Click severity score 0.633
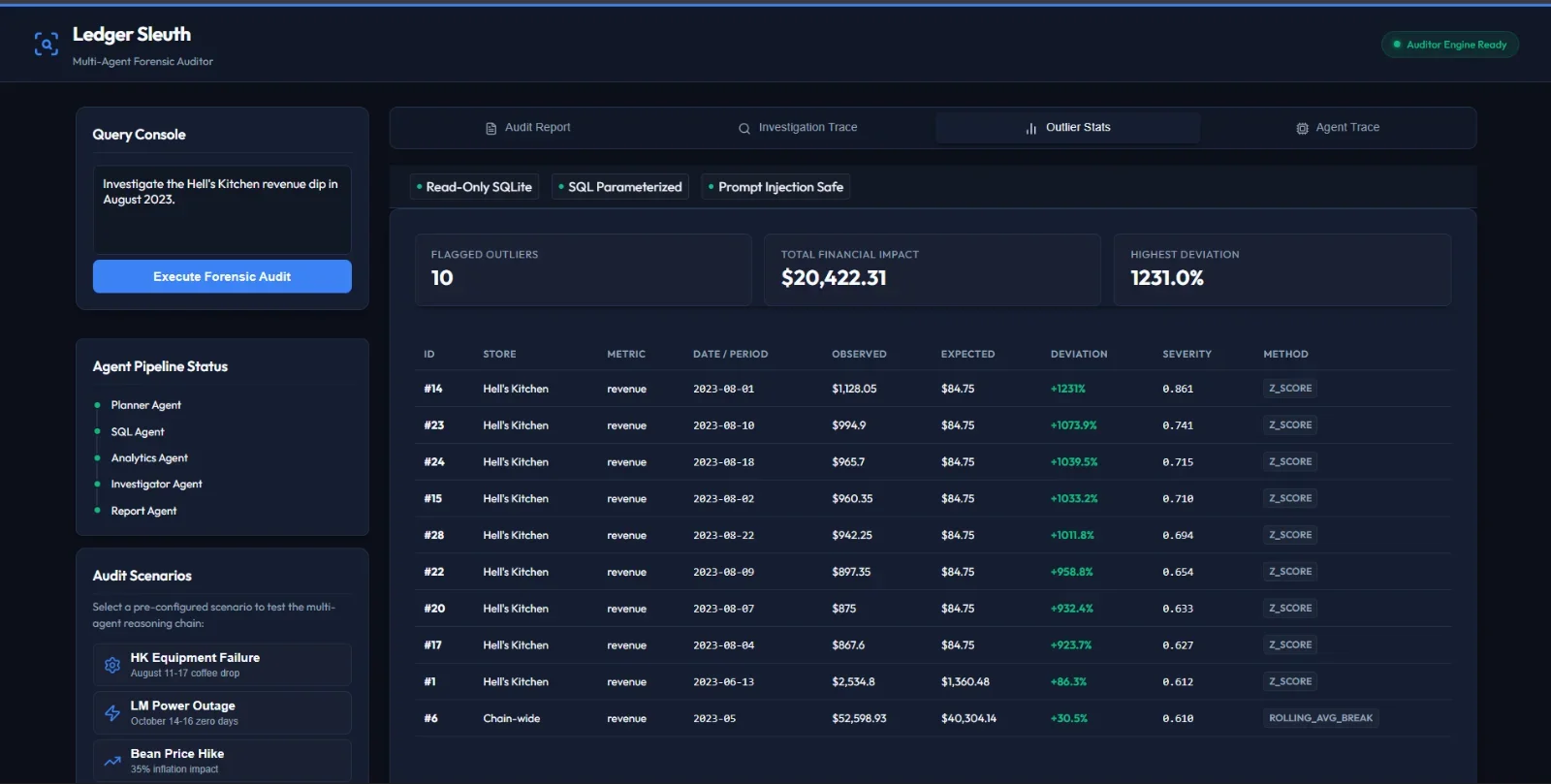The width and height of the screenshot is (1551, 784). coord(1178,609)
